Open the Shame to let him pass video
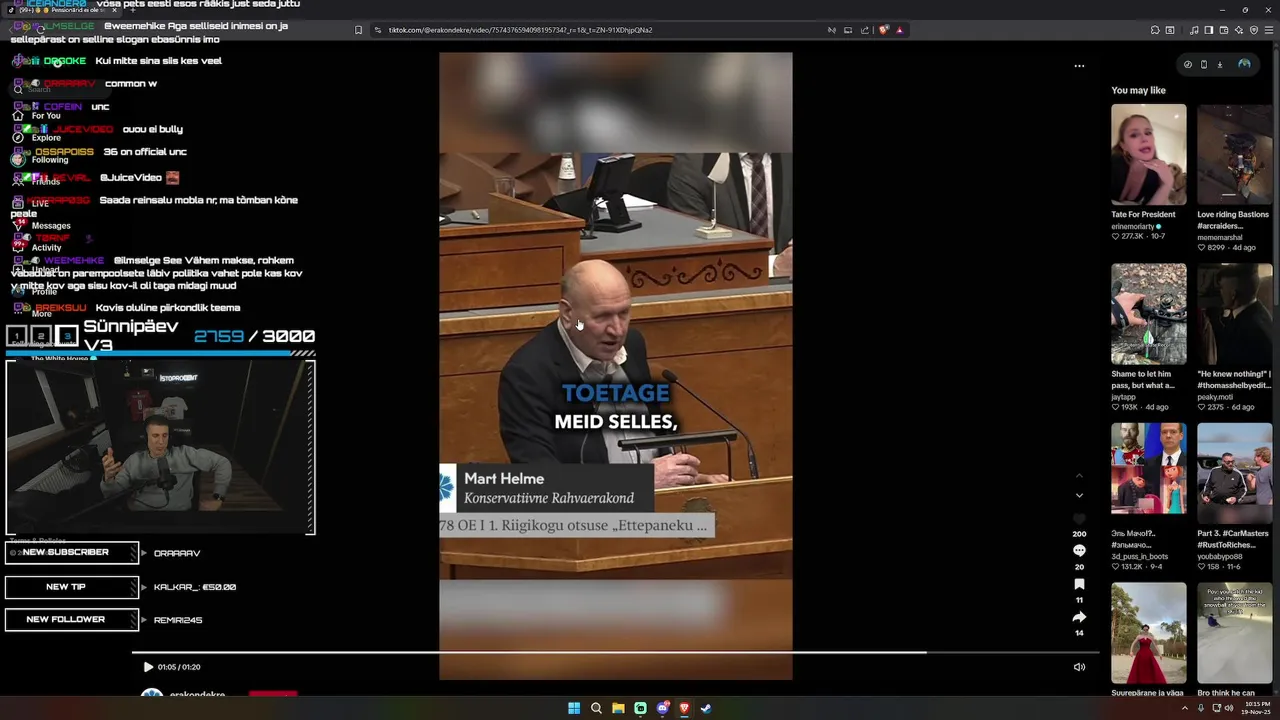The image size is (1280, 720). (1149, 314)
